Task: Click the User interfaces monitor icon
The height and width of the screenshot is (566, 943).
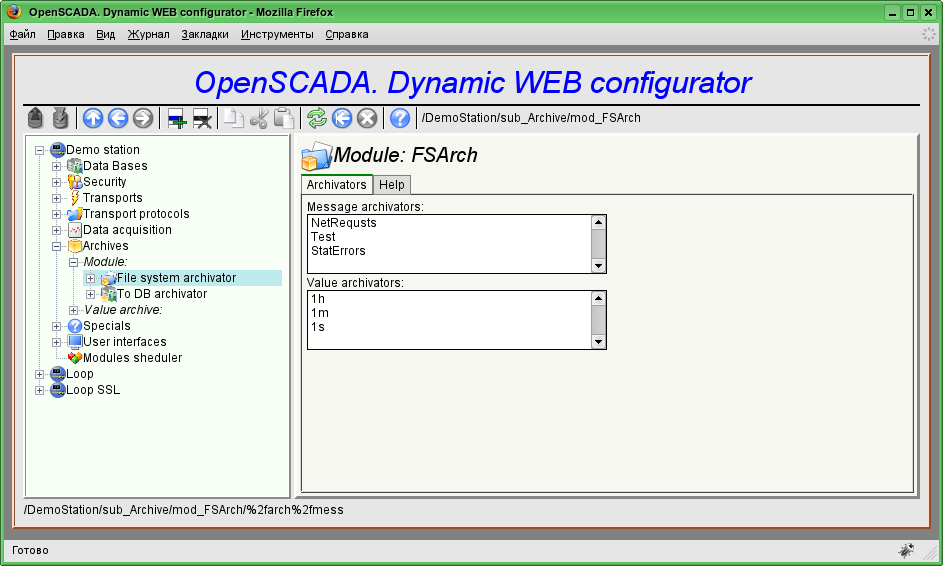Action: 75,342
